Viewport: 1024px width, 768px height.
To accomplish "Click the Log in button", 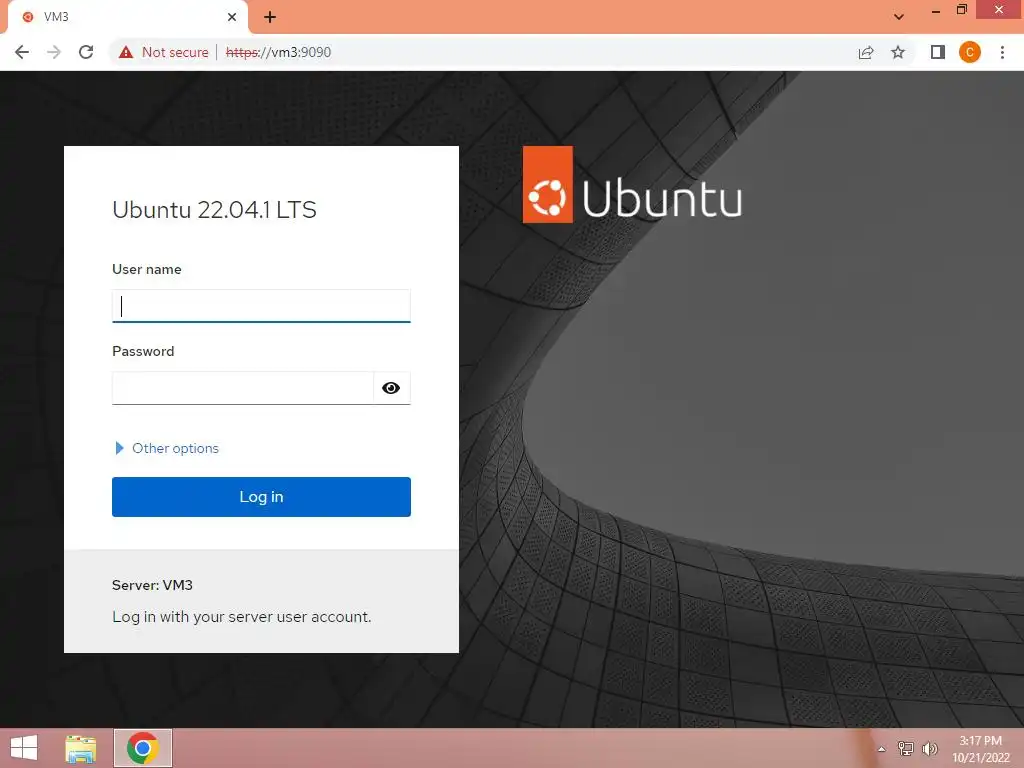I will tap(261, 497).
